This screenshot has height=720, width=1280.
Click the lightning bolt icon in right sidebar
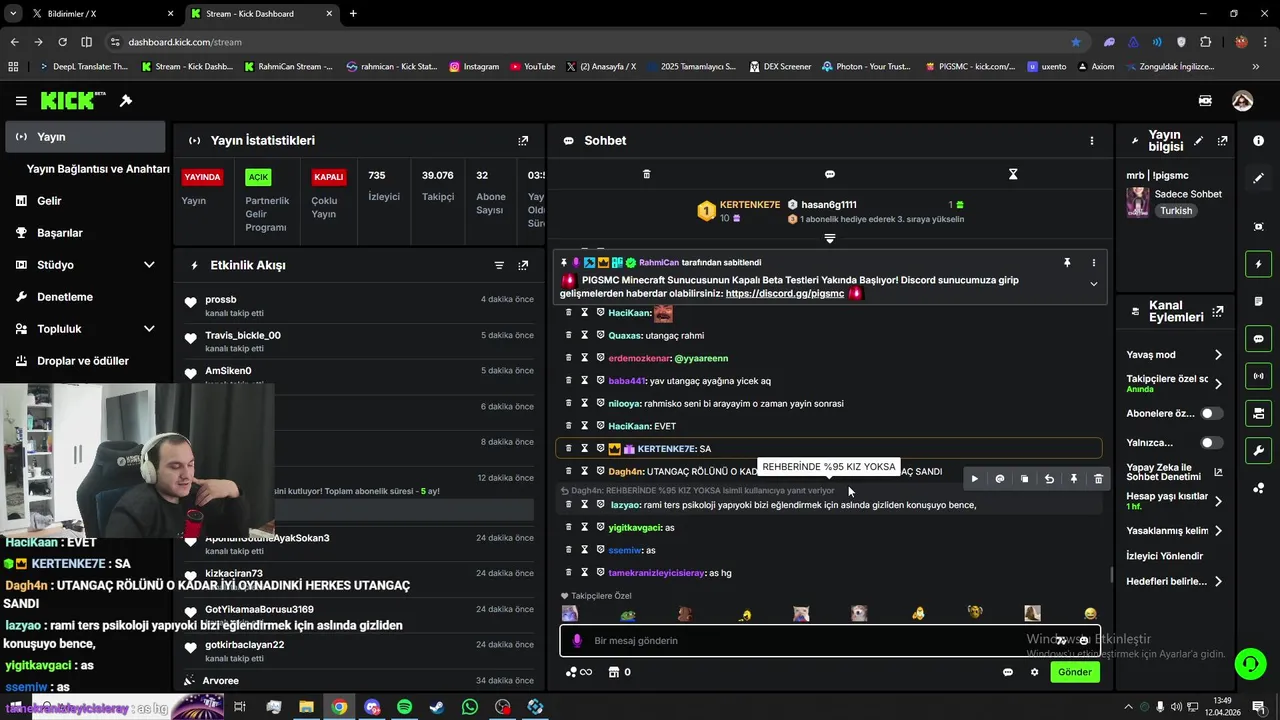pyautogui.click(x=1258, y=264)
